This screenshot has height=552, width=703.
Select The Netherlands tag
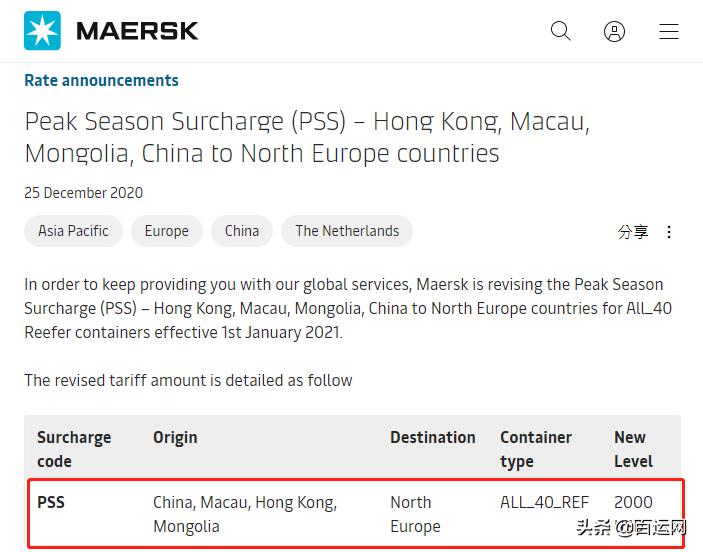347,231
